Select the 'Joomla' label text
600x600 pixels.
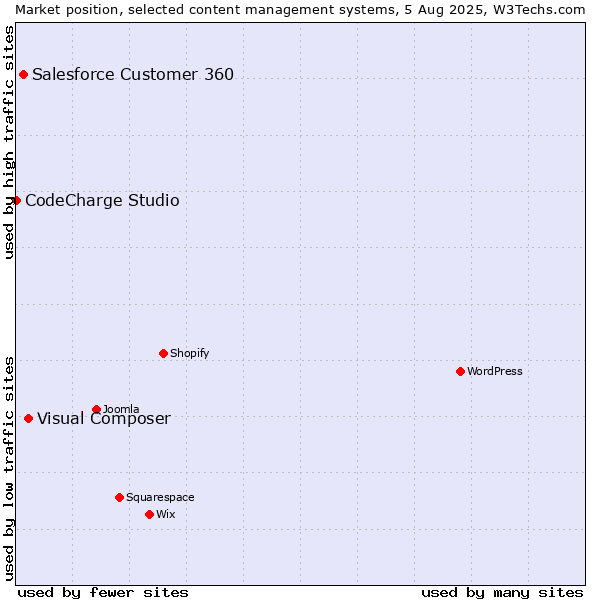point(121,409)
